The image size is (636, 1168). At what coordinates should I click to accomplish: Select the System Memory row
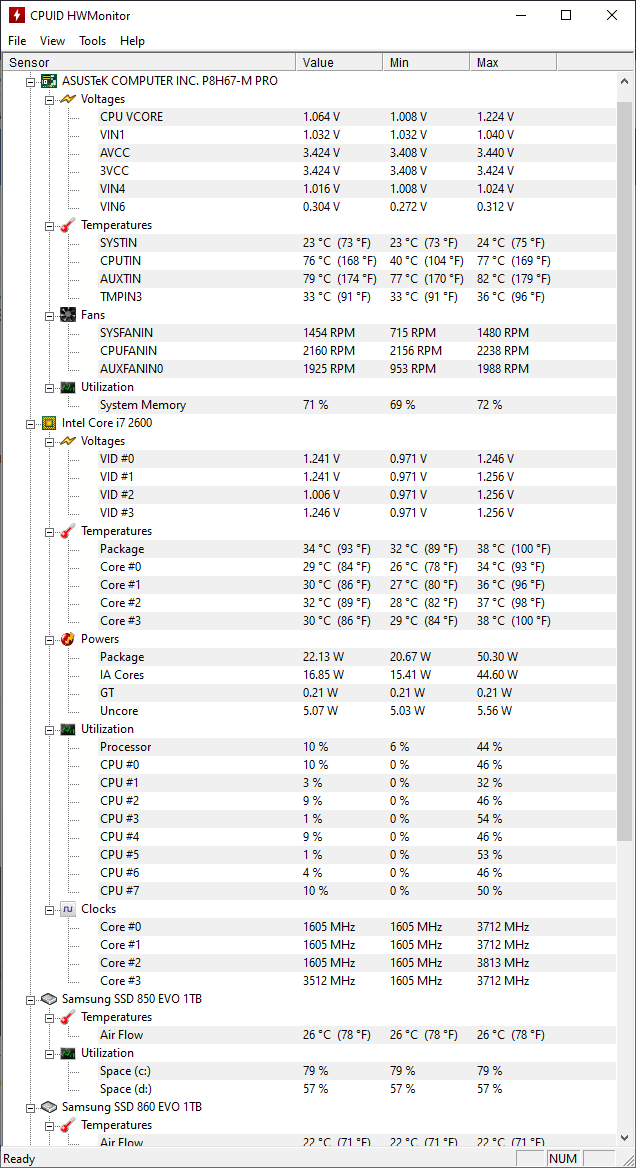357,405
